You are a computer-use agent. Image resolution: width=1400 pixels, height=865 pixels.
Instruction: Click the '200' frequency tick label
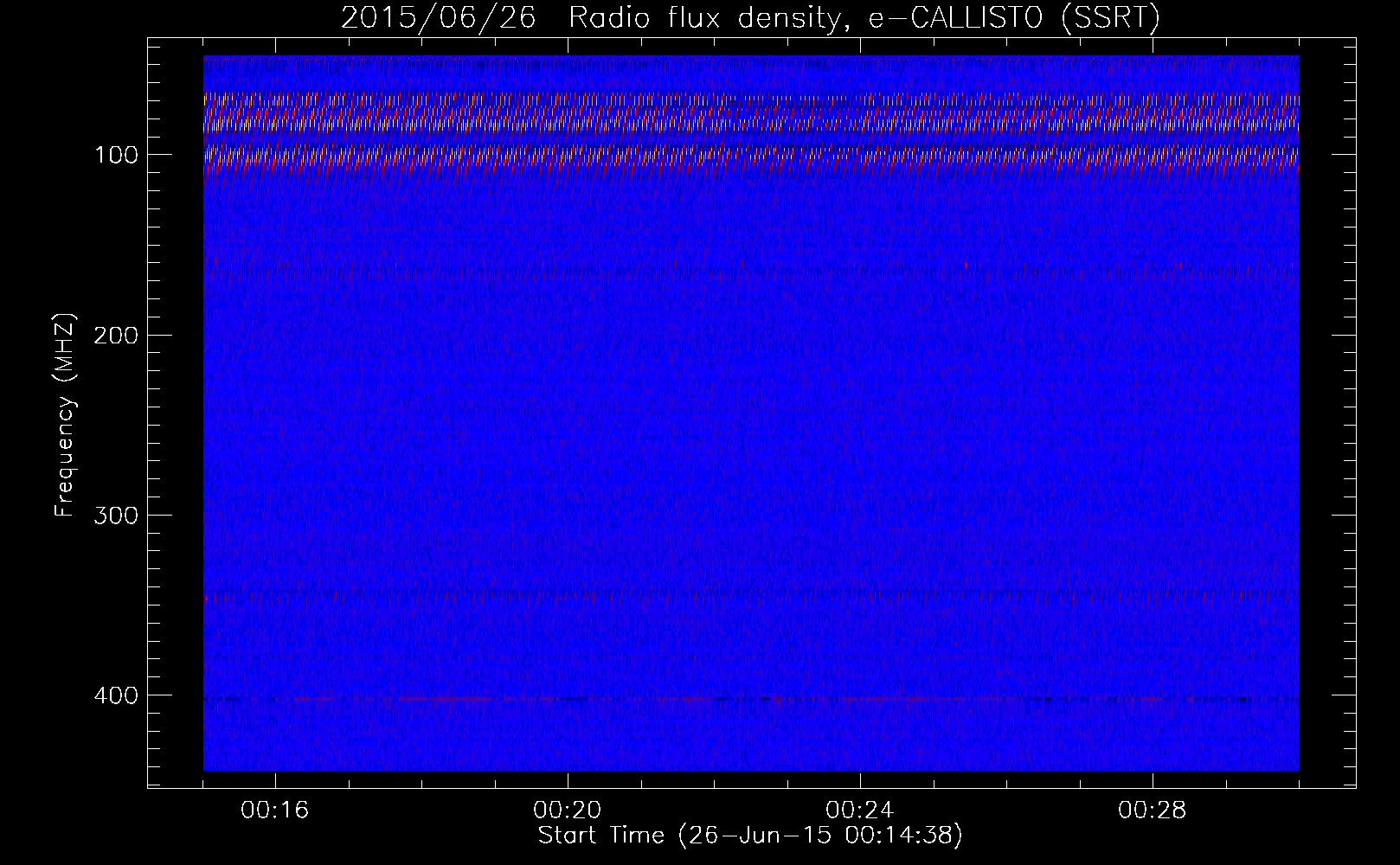[117, 335]
